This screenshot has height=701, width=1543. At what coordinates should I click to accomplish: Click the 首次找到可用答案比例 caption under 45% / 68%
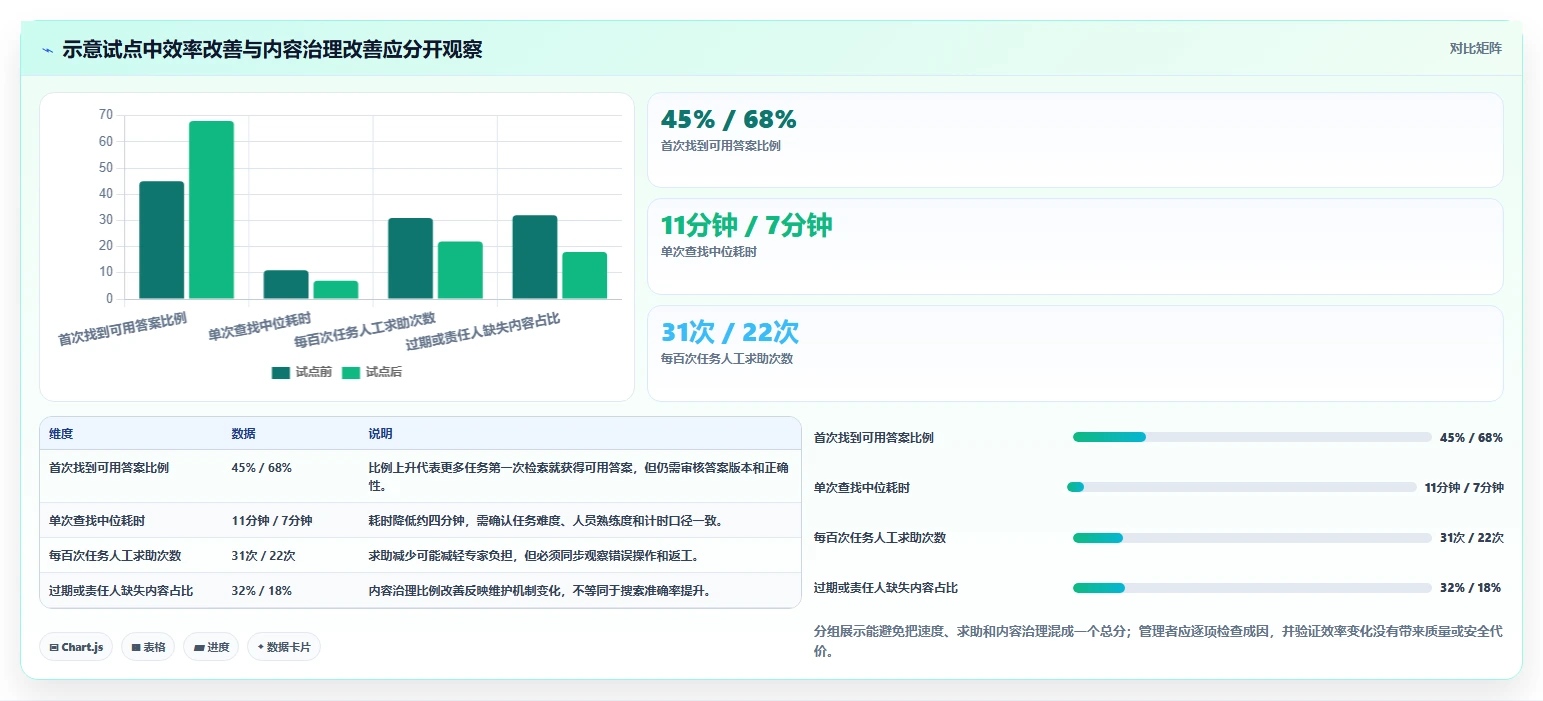coord(721,146)
